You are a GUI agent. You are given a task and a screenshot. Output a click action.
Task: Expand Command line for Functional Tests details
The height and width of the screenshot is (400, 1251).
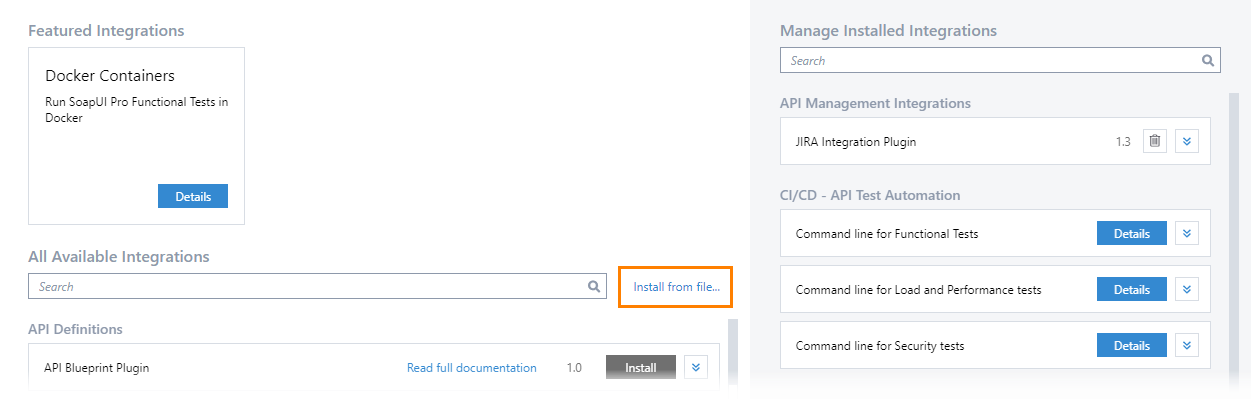click(x=1187, y=233)
